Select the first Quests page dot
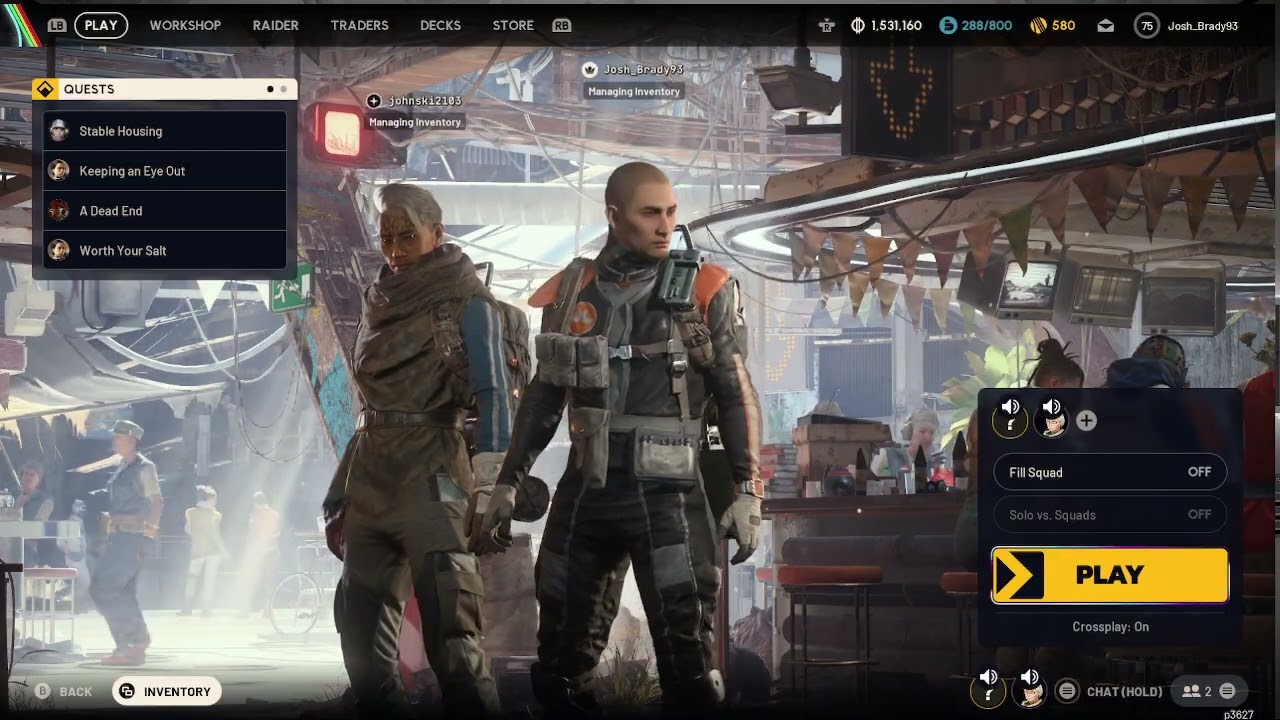The height and width of the screenshot is (720, 1280). (270, 89)
